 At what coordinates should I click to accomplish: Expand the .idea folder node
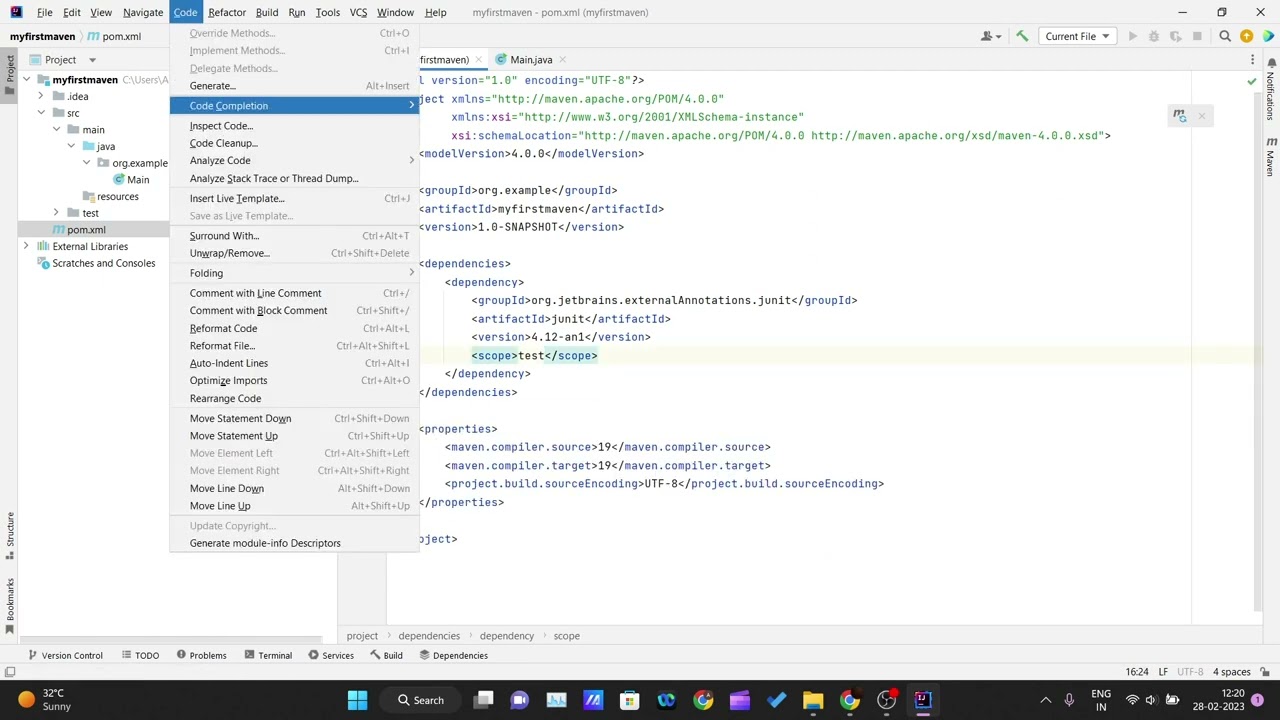tap(41, 97)
